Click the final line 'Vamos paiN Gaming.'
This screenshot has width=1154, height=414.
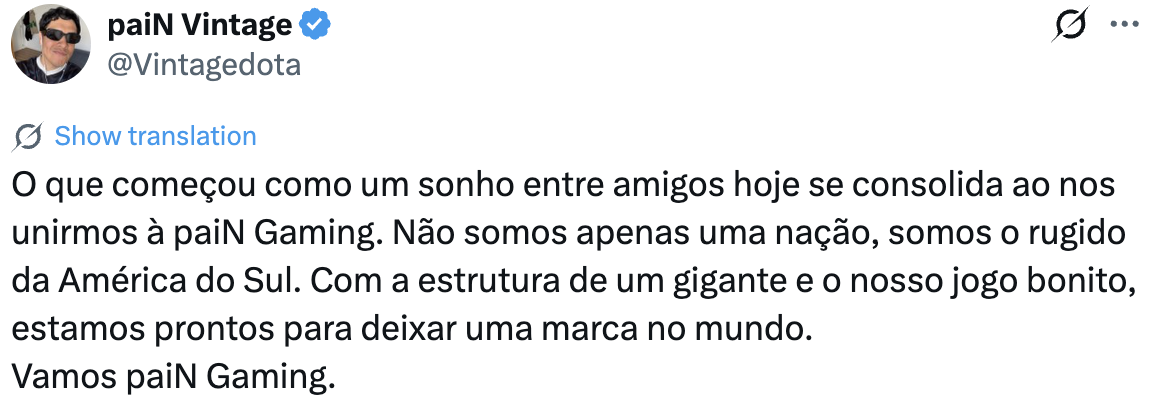171,377
